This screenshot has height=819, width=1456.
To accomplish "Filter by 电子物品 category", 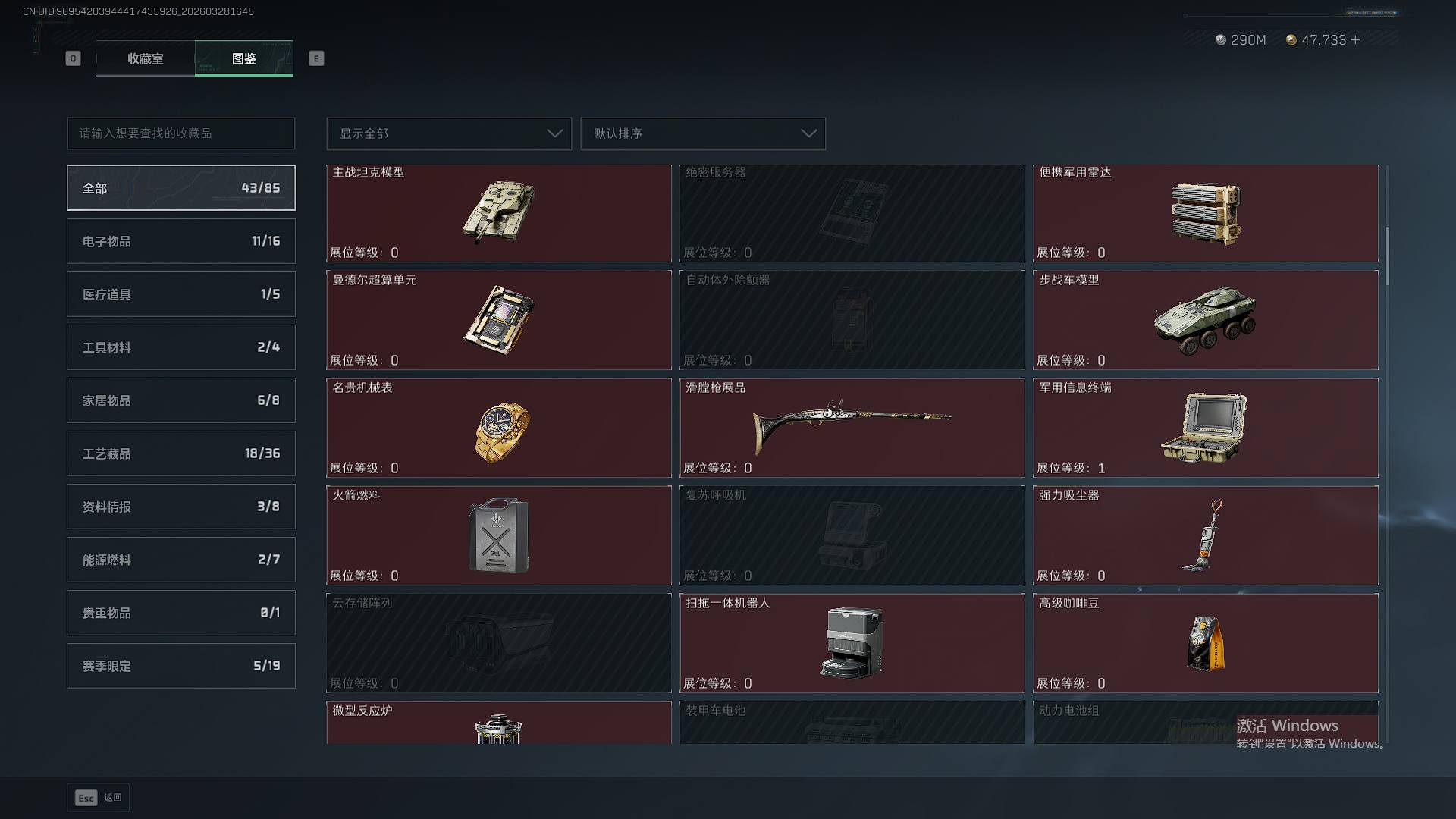I will point(181,241).
